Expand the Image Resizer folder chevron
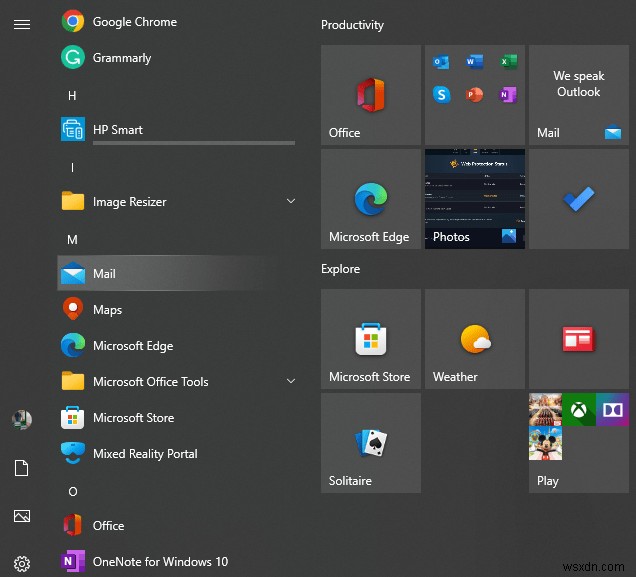Viewport: 636px width, 577px height. (291, 201)
